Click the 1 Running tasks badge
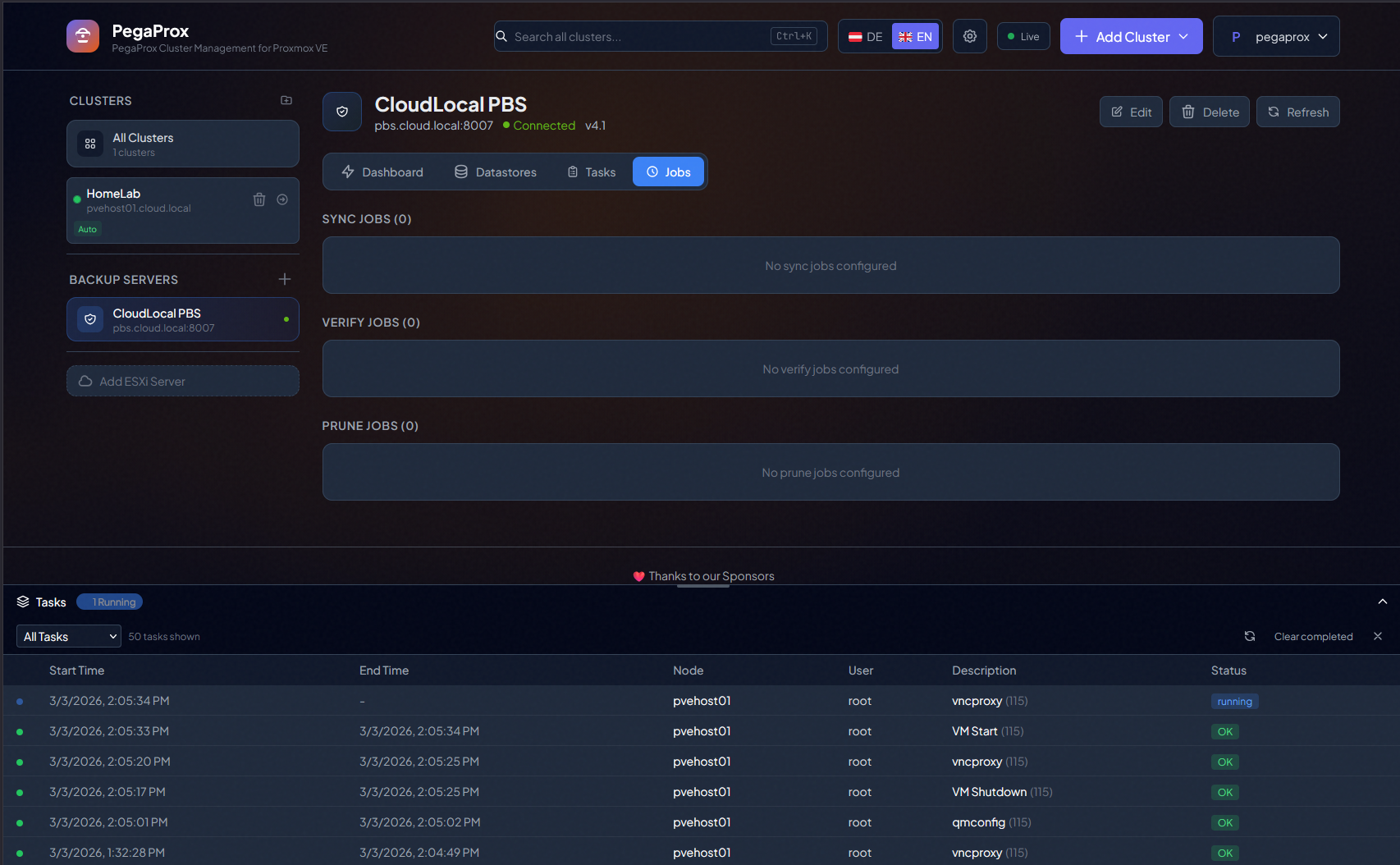 tap(110, 602)
